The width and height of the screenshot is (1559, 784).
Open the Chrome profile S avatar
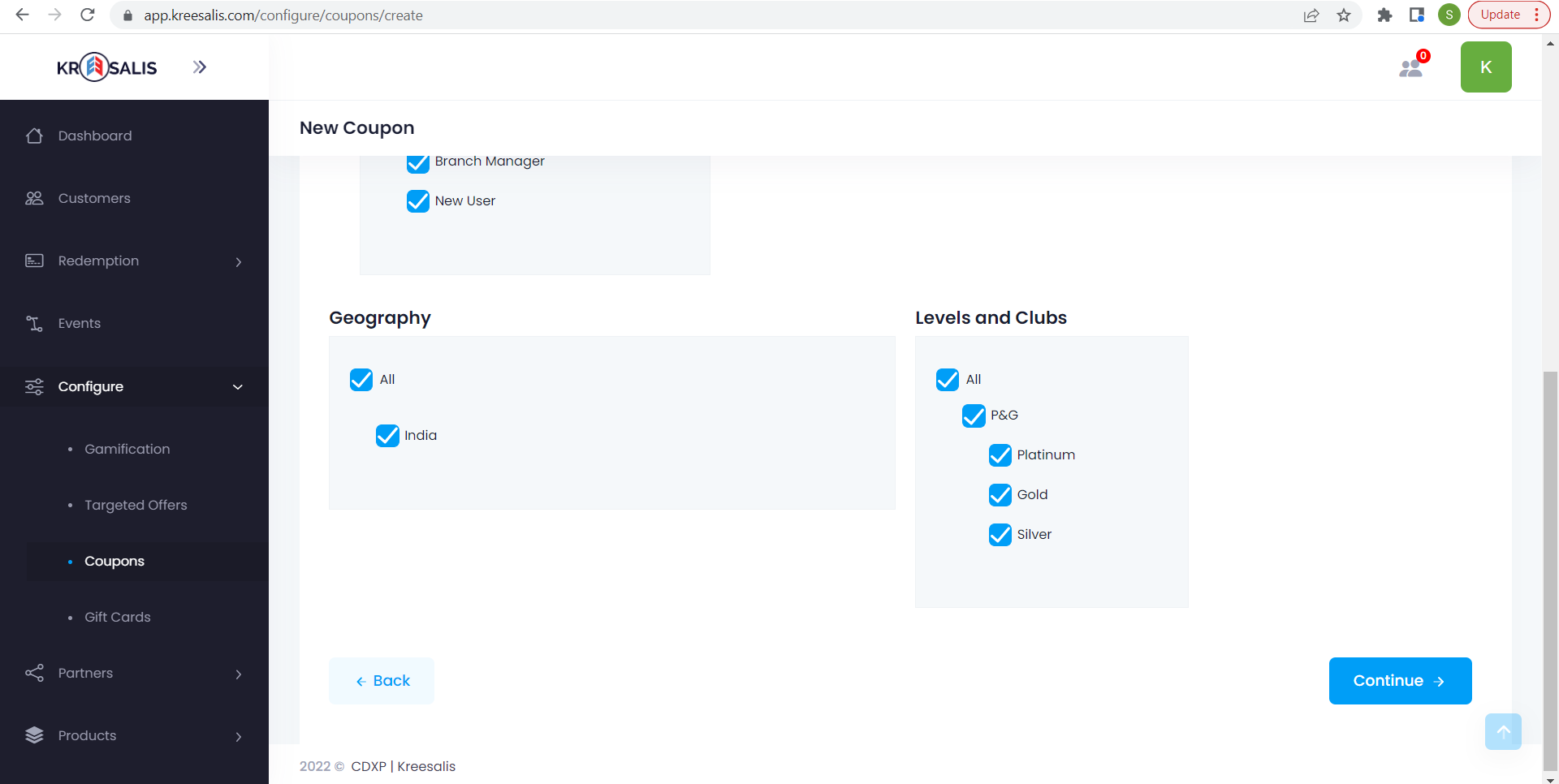point(1449,15)
